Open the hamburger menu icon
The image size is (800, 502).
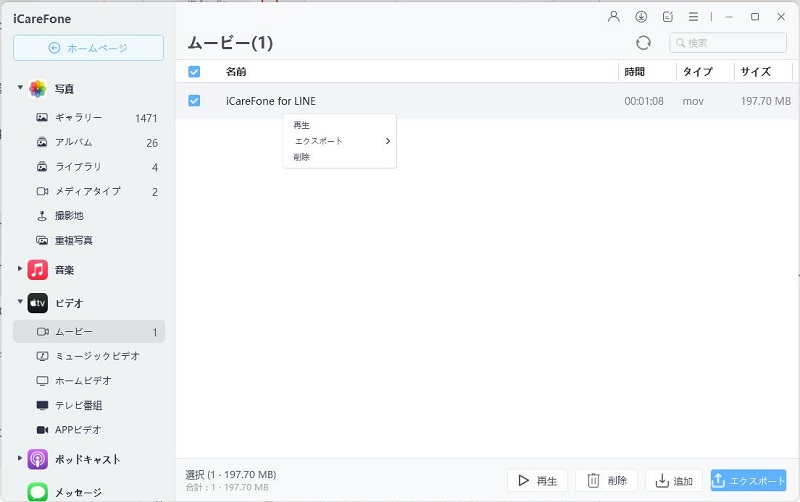[693, 17]
